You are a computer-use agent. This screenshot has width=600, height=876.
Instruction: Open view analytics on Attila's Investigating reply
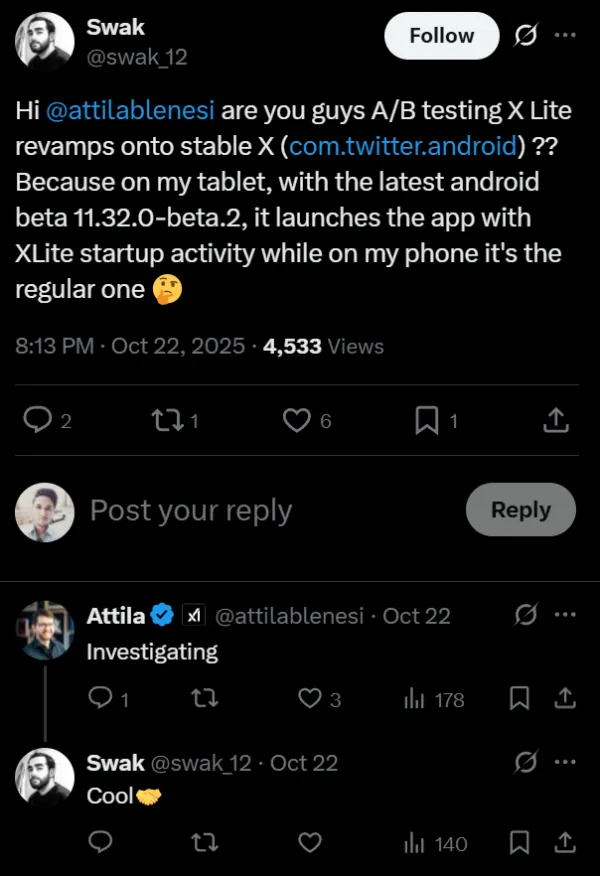point(417,699)
